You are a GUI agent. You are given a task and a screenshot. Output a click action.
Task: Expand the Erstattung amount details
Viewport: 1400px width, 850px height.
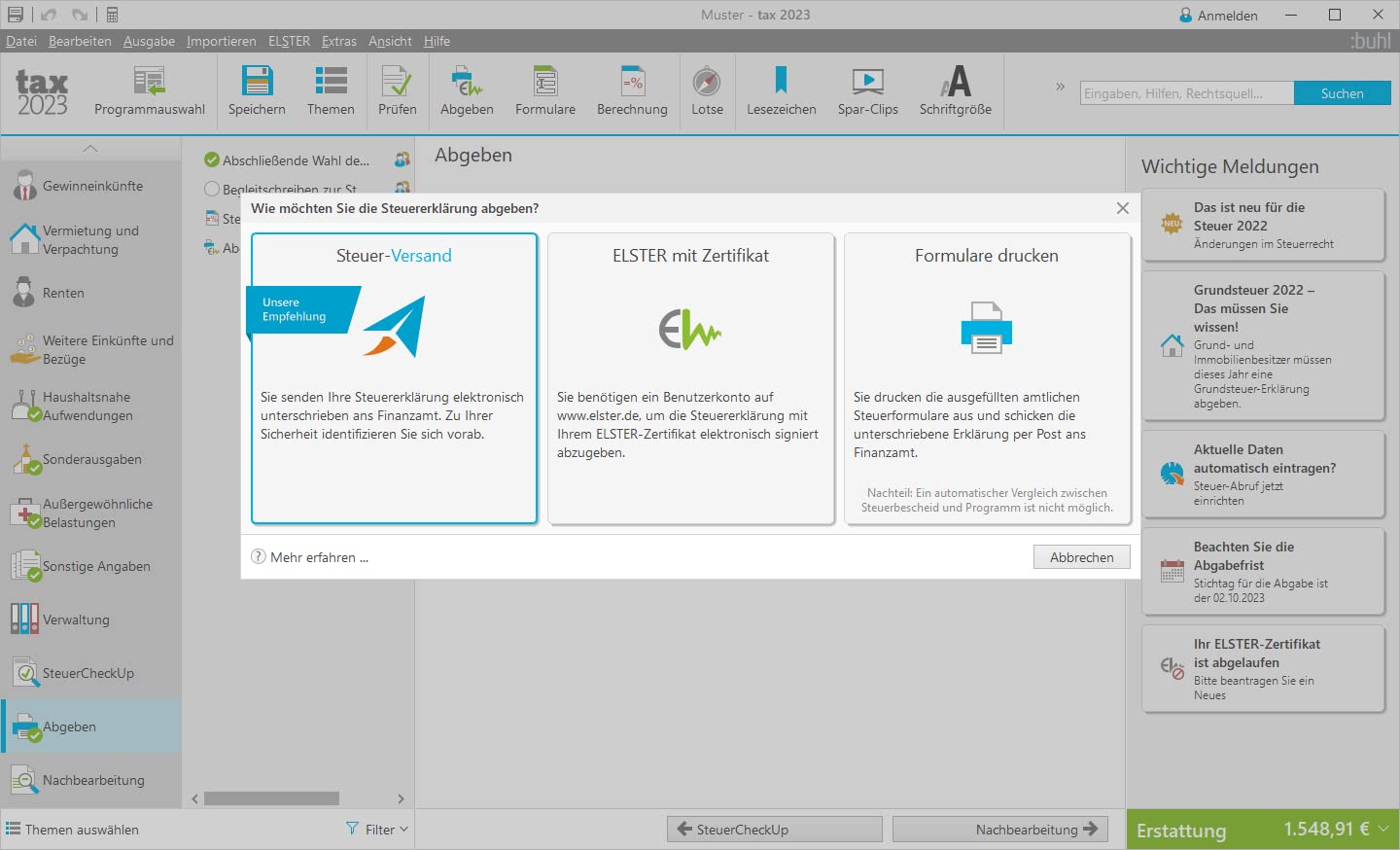pos(1383,829)
